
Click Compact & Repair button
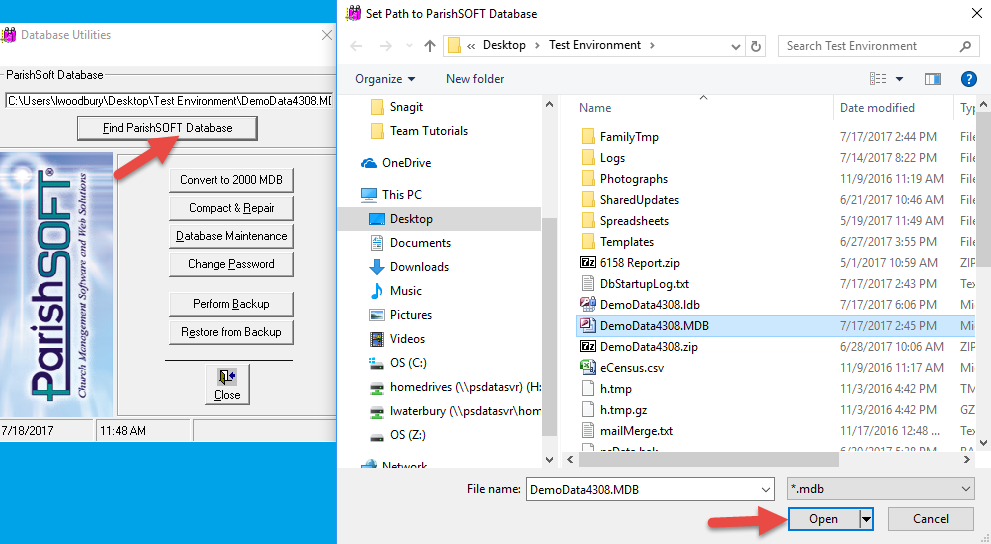231,208
